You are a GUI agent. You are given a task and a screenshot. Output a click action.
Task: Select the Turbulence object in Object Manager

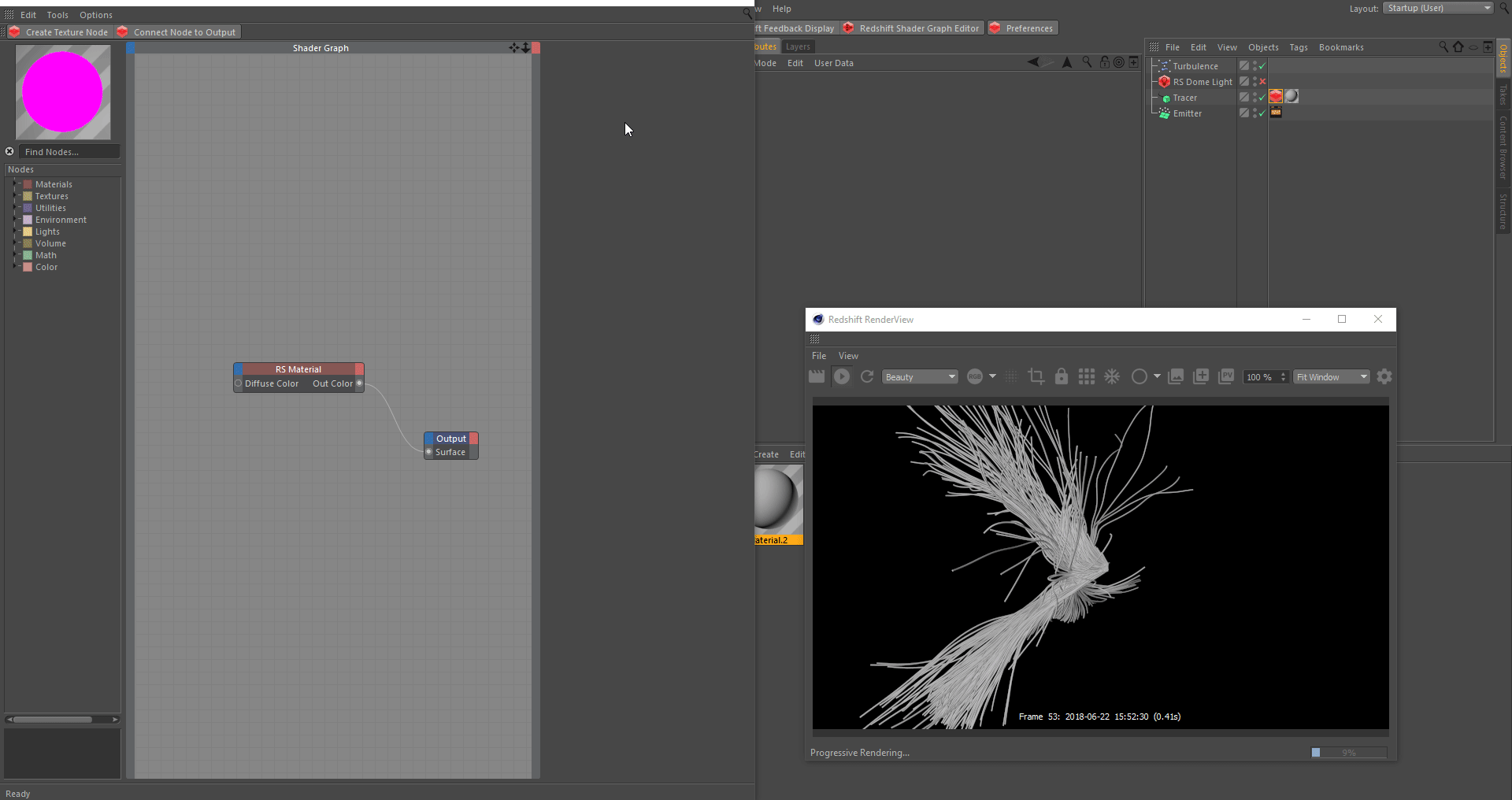(1195, 66)
